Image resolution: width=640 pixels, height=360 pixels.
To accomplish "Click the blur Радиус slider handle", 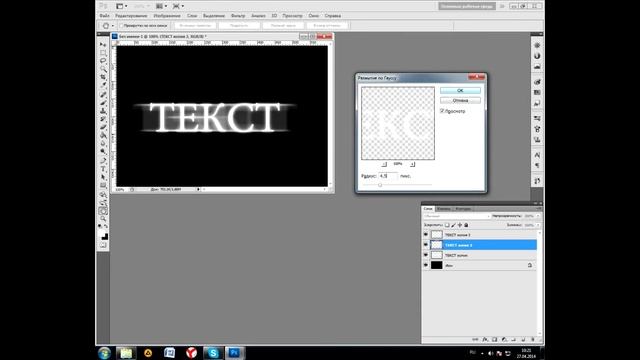I will coord(380,185).
